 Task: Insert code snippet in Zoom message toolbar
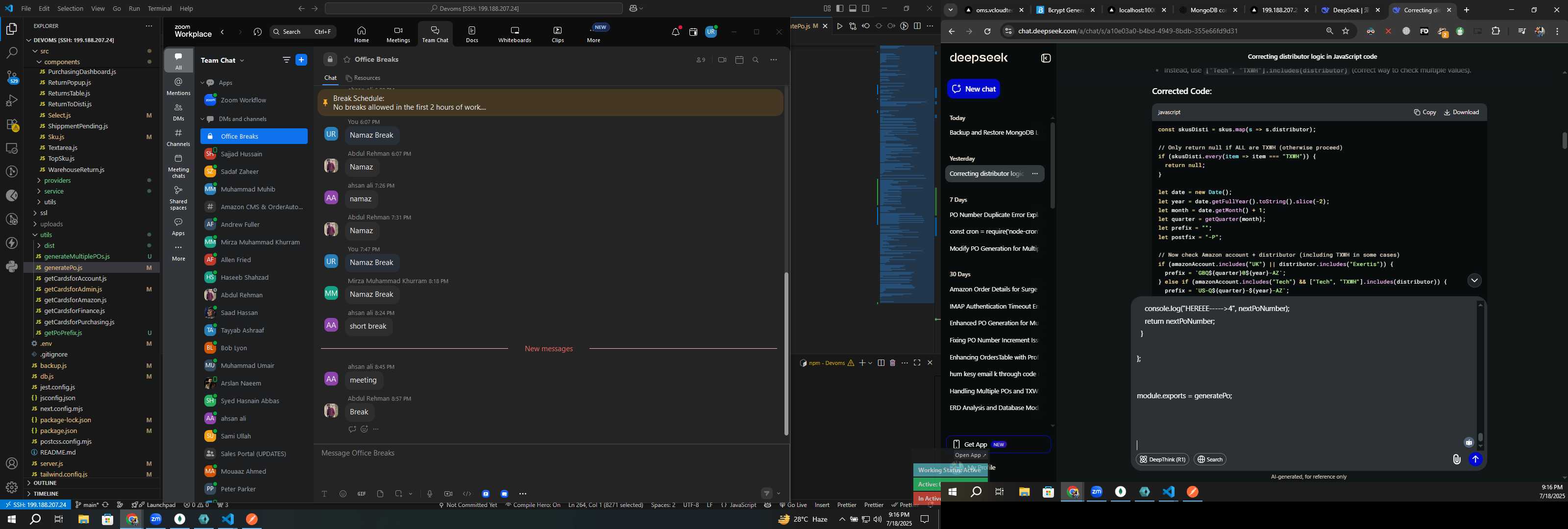click(x=467, y=494)
